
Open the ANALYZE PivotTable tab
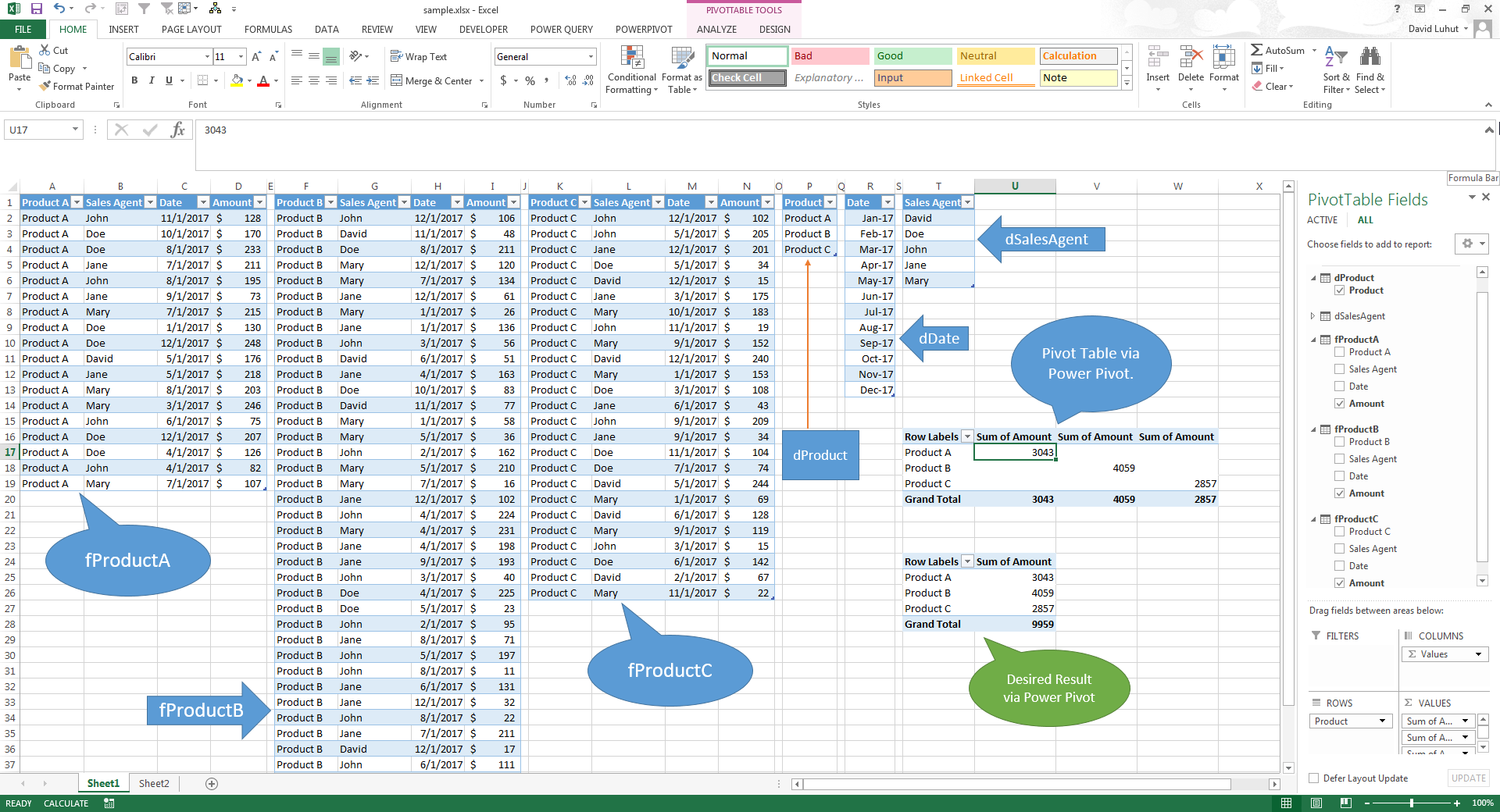716,30
